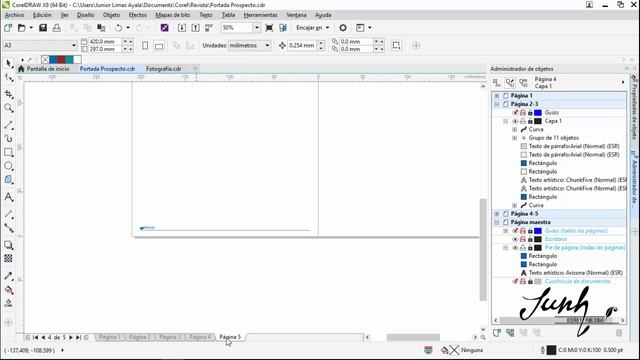Screen dimensions: 640x360
Task: Click the Save disk icon
Action: pyautogui.click(x=43, y=28)
